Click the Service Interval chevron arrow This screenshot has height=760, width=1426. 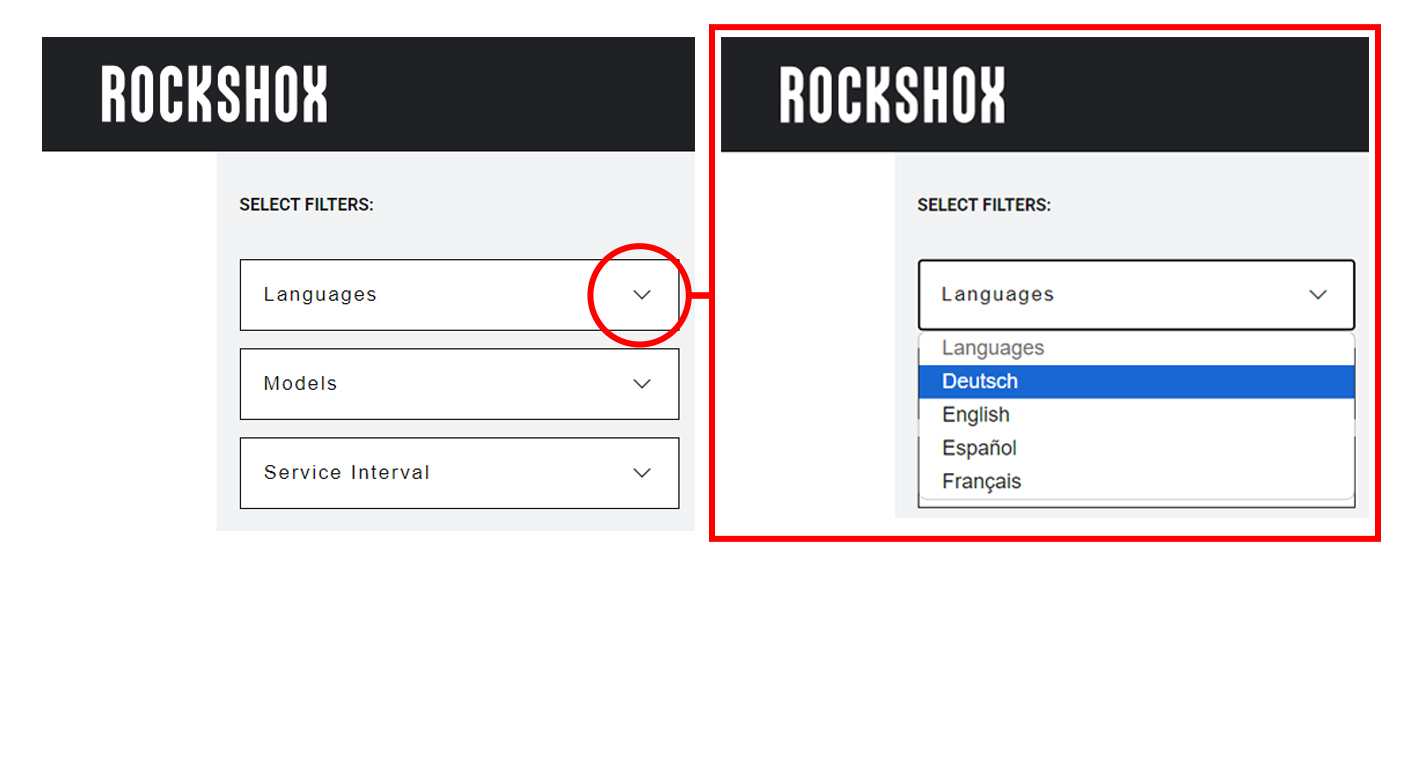[642, 473]
